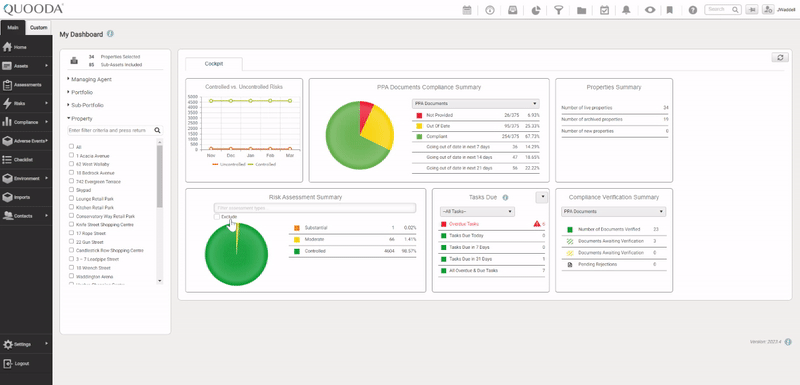Open the inbox tray icon

[513, 10]
